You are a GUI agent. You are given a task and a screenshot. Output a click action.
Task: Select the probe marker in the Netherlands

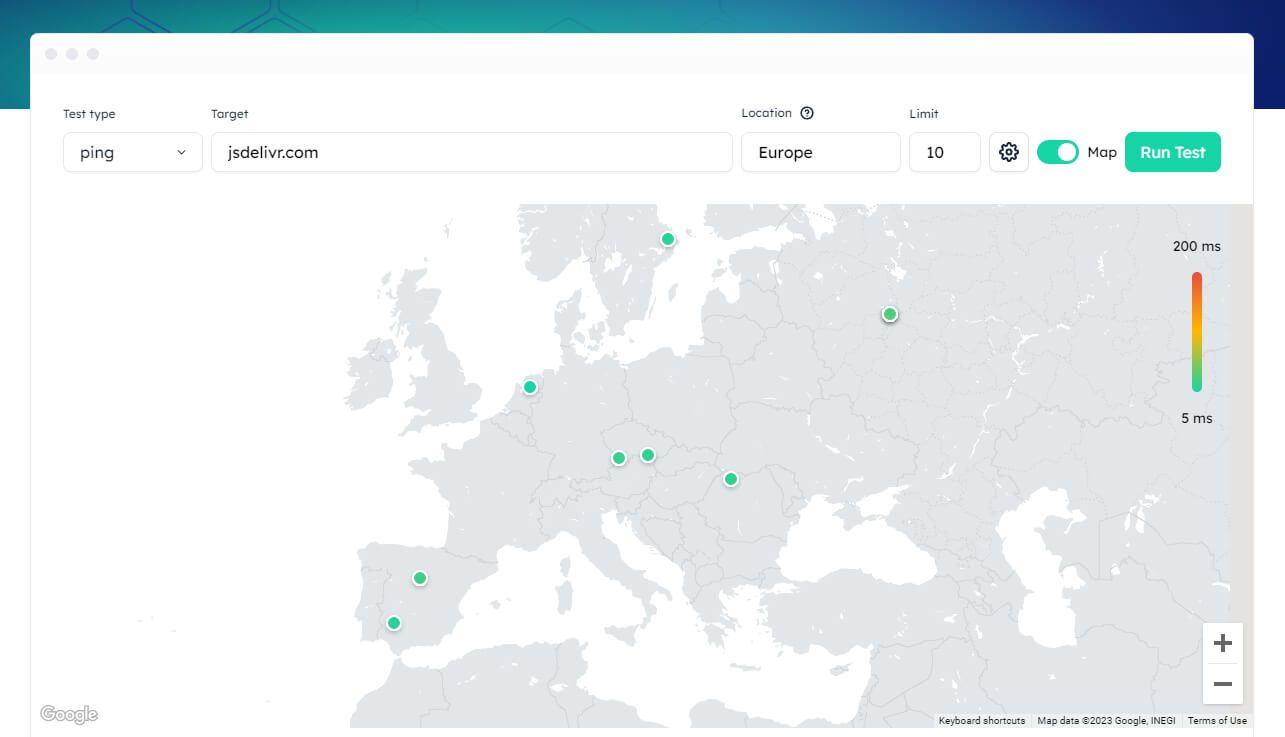(x=530, y=387)
